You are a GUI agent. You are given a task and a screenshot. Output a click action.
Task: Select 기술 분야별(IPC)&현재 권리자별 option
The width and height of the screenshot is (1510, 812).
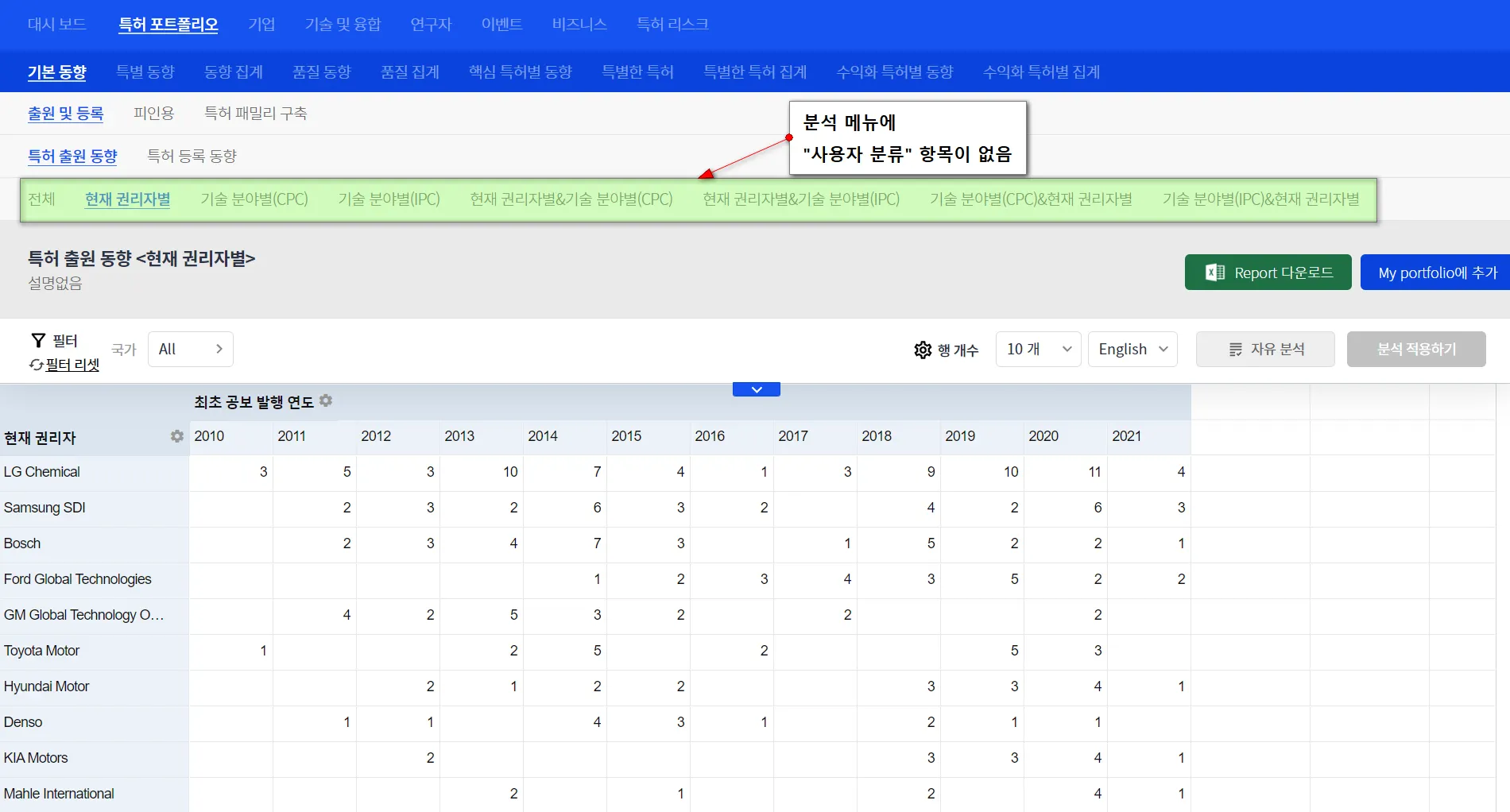point(1260,199)
